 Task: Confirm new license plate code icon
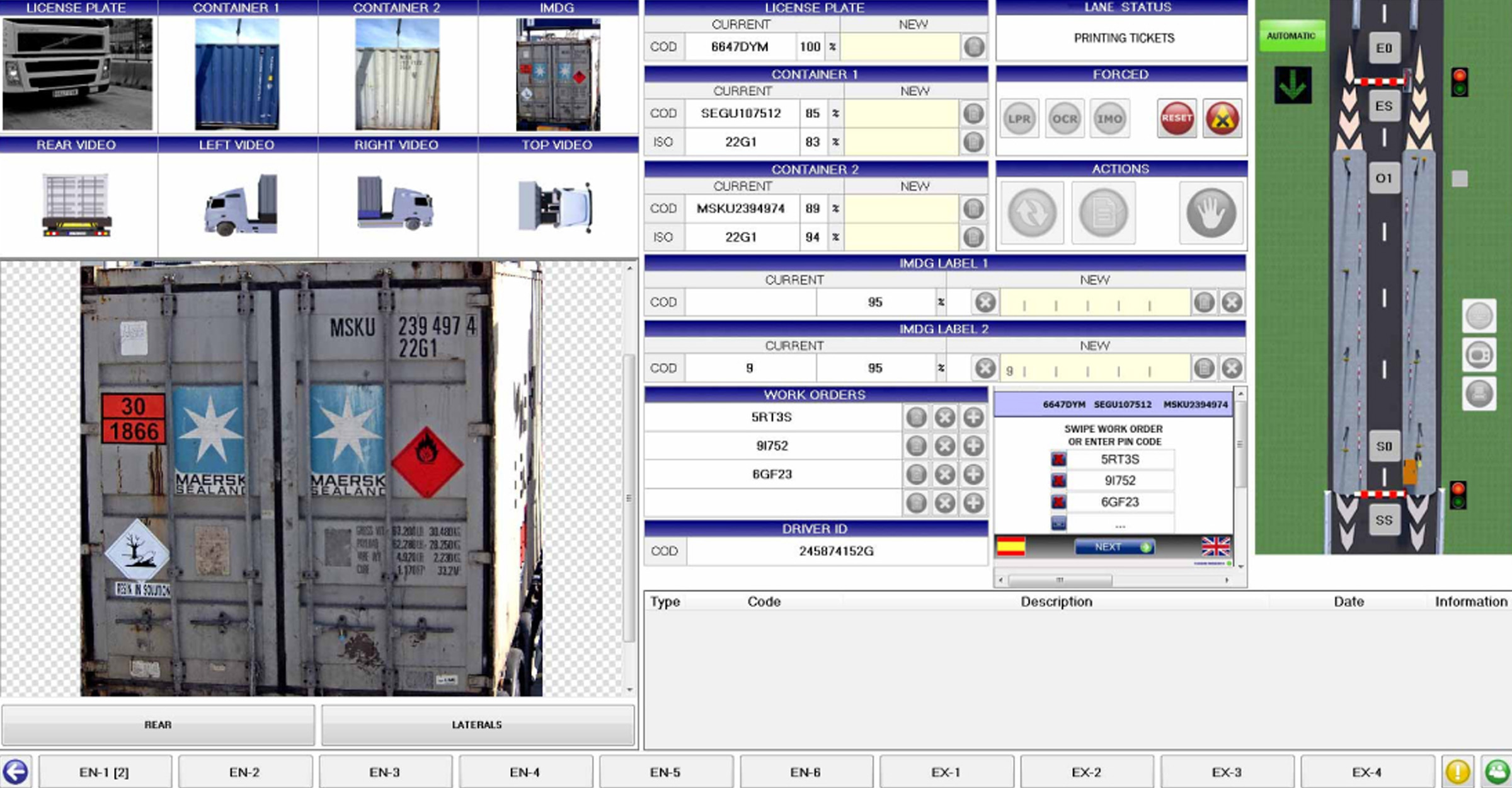[x=974, y=47]
